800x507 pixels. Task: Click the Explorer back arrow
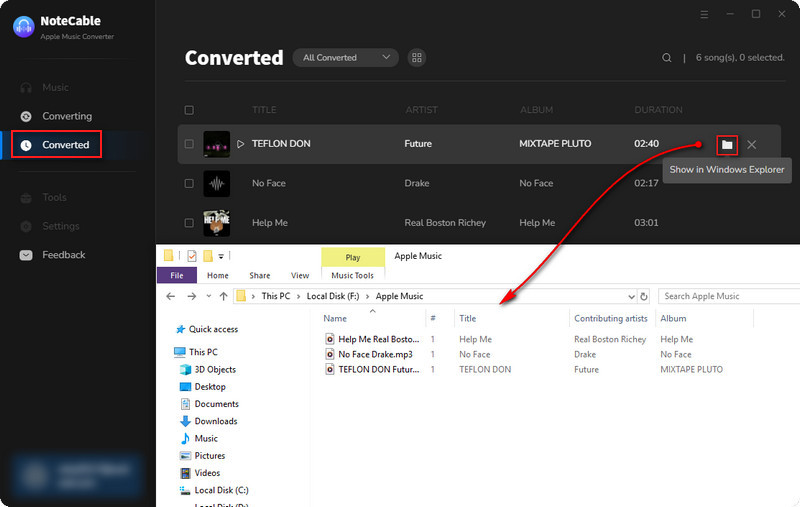(171, 296)
